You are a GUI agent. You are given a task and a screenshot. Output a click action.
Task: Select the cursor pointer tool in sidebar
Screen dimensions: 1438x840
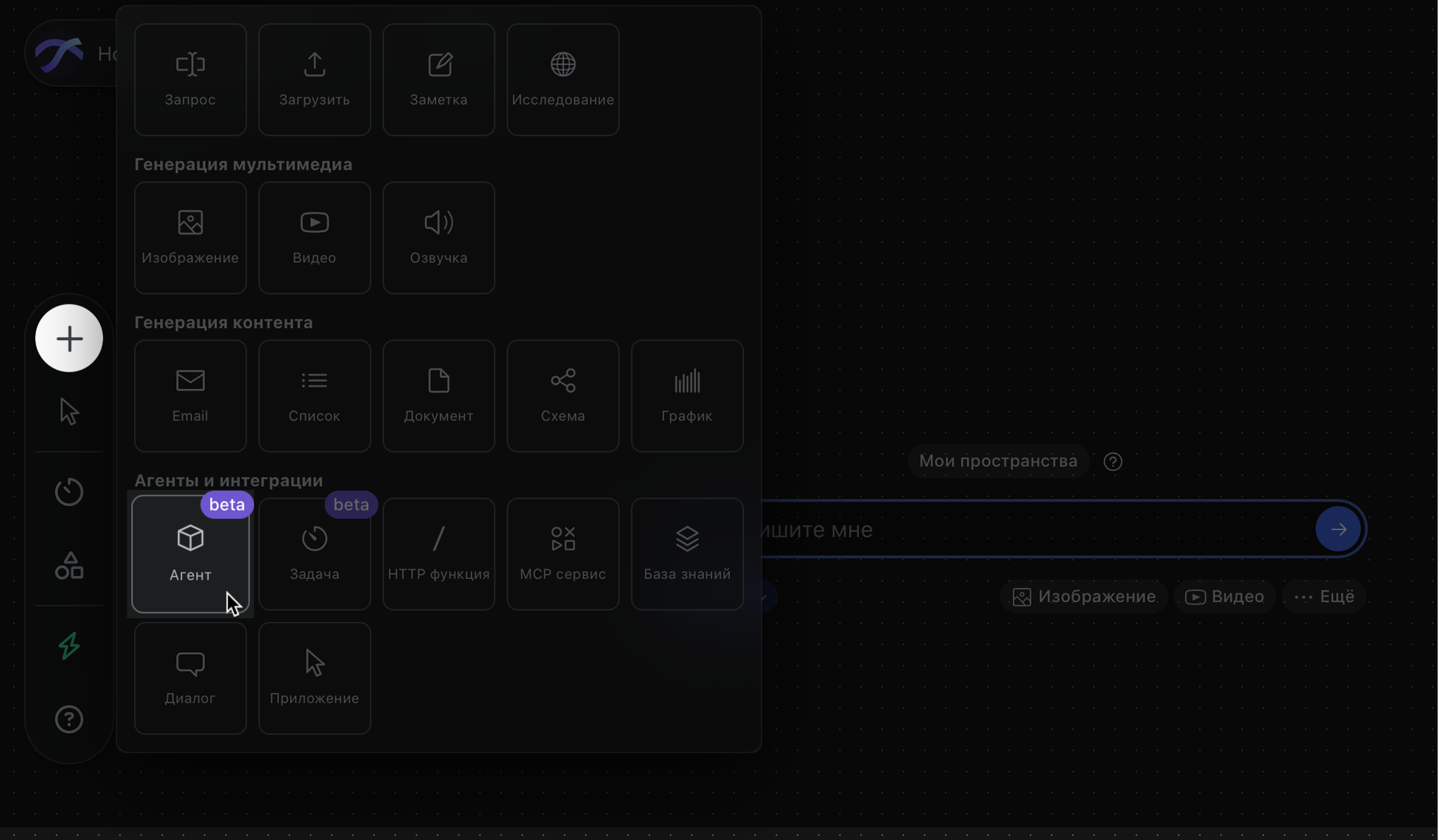coord(69,411)
